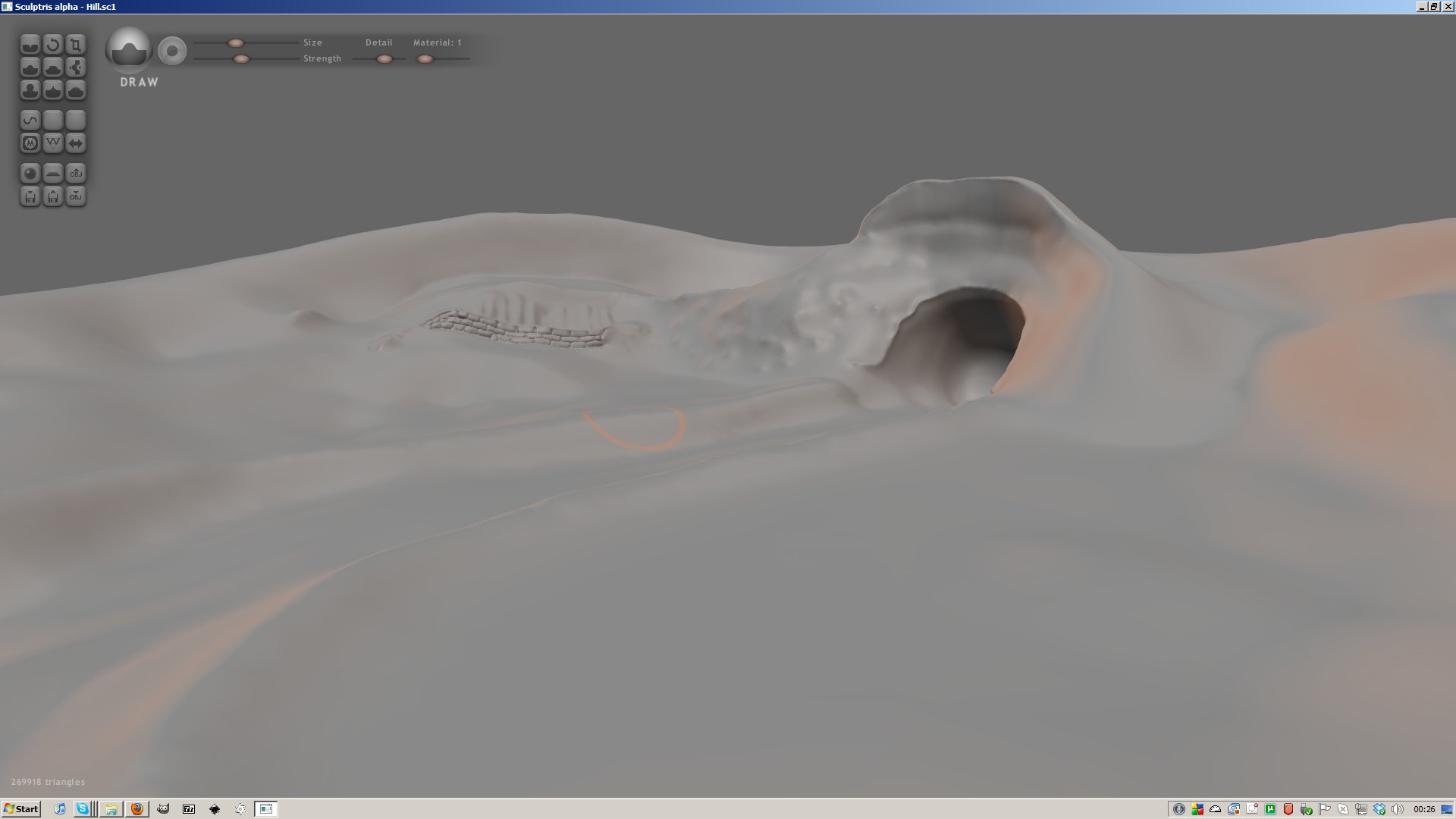Select the Pinch tool icon

click(52, 90)
